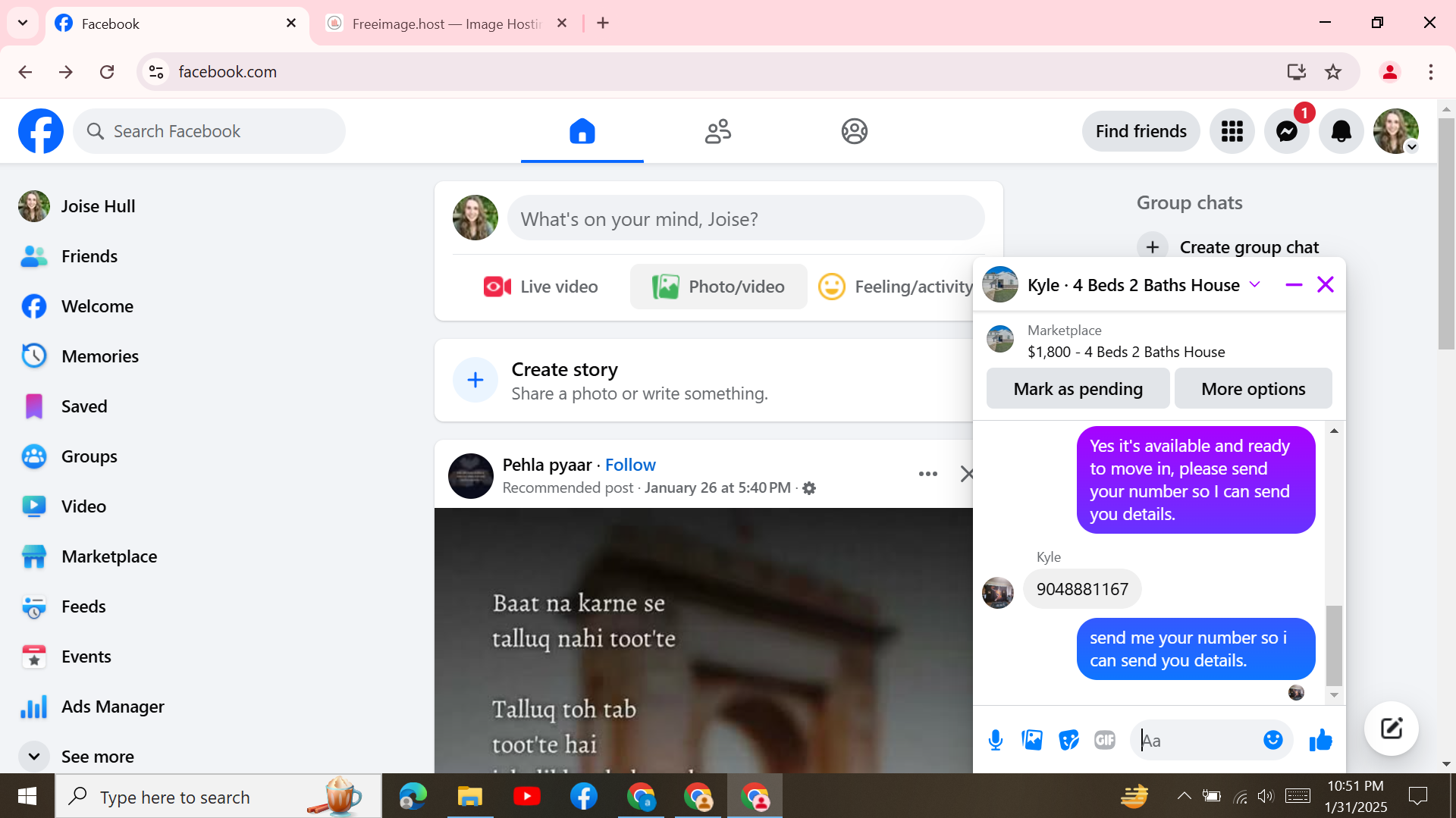Open the Facebook menu grid icon
The height and width of the screenshot is (818, 1456).
[x=1232, y=131]
